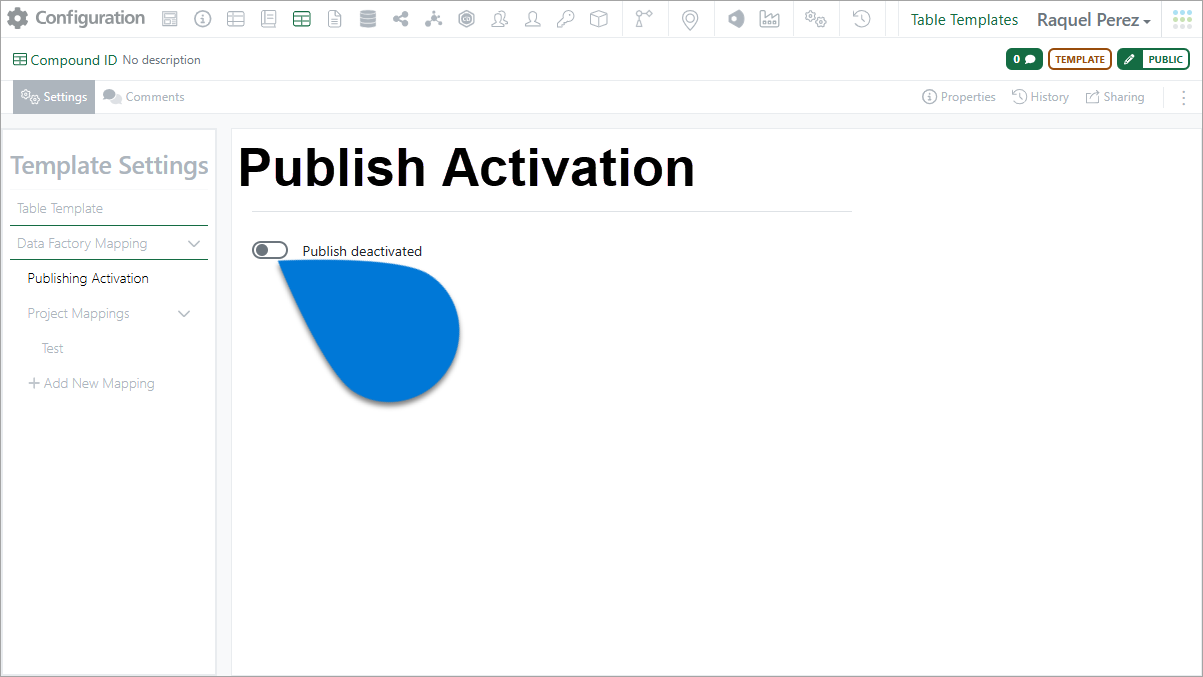Viewport: 1203px width, 677px height.
Task: Toggle the Publish deactivated switch
Action: click(x=270, y=250)
